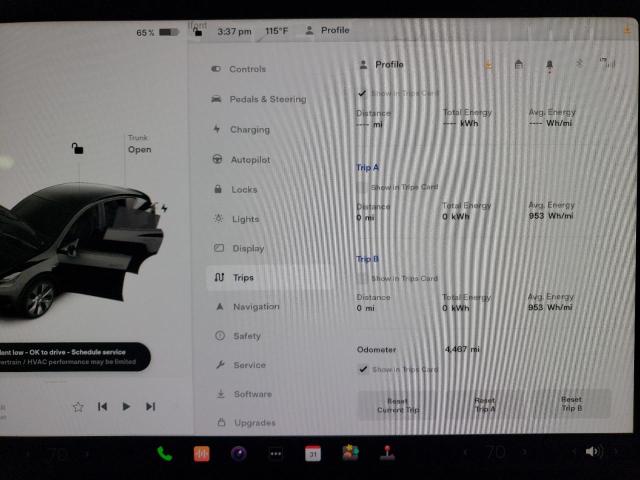Open the Calendar app icon
The width and height of the screenshot is (640, 480).
[313, 453]
